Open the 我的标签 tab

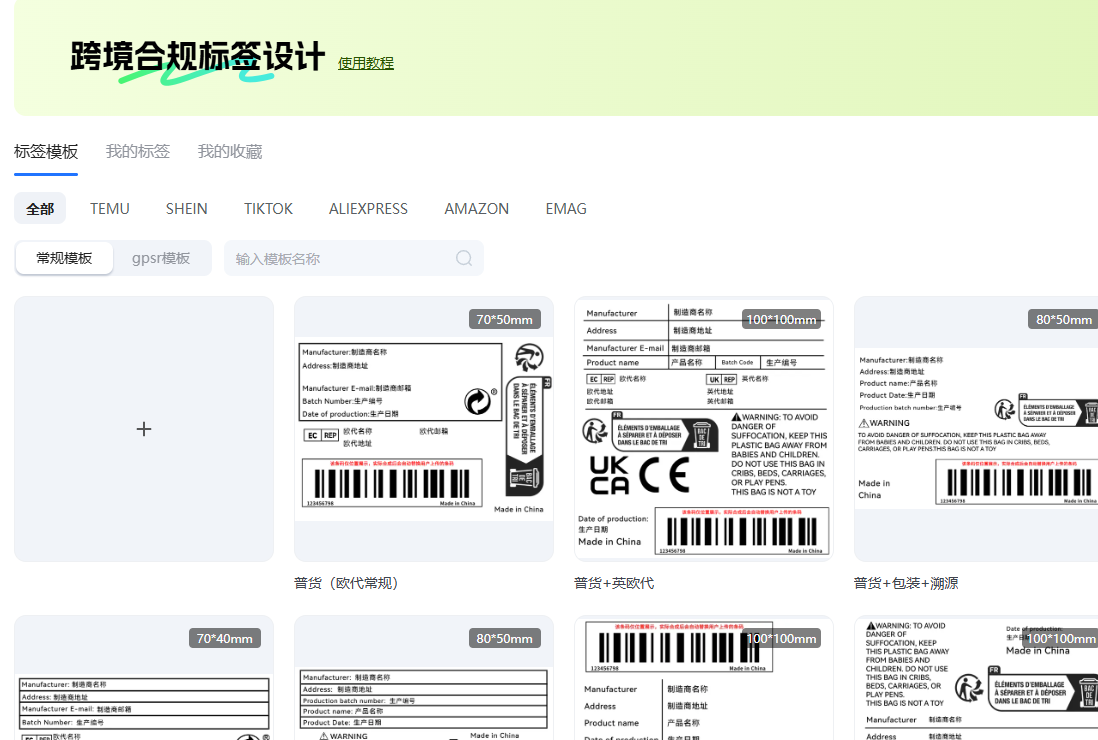click(x=138, y=152)
